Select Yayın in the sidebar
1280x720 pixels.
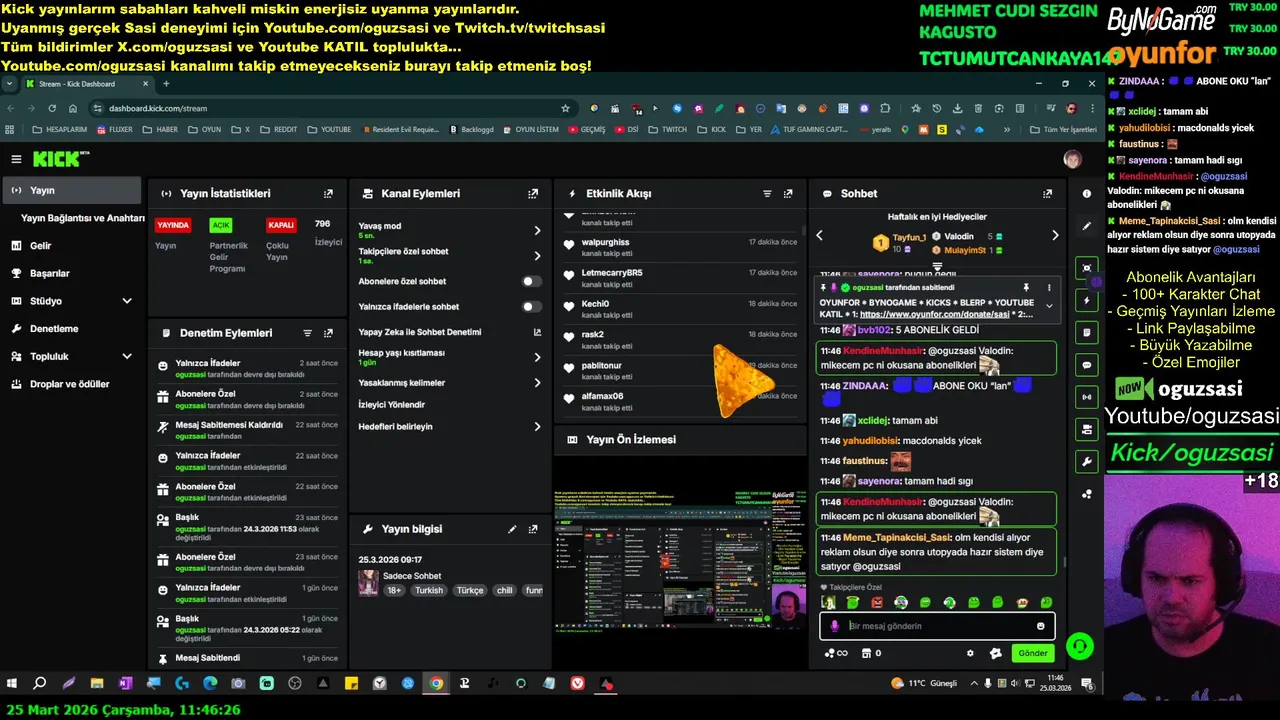pos(72,190)
